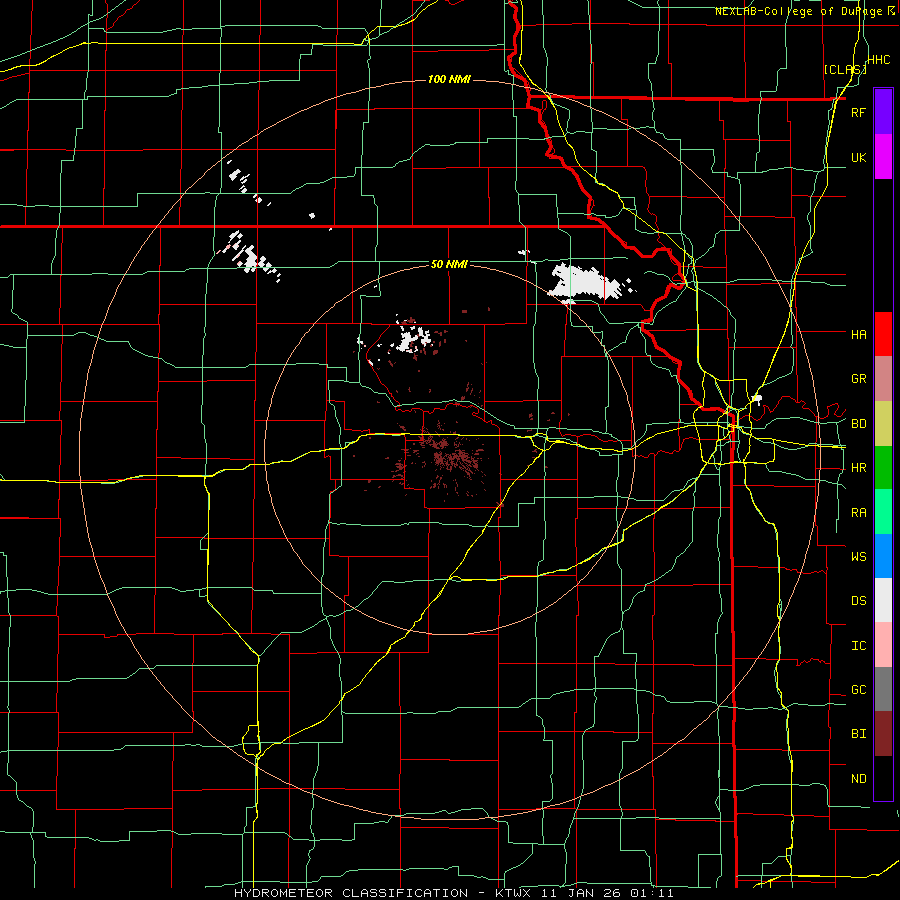Select the ND legend label
900x900 pixels.
(858, 779)
